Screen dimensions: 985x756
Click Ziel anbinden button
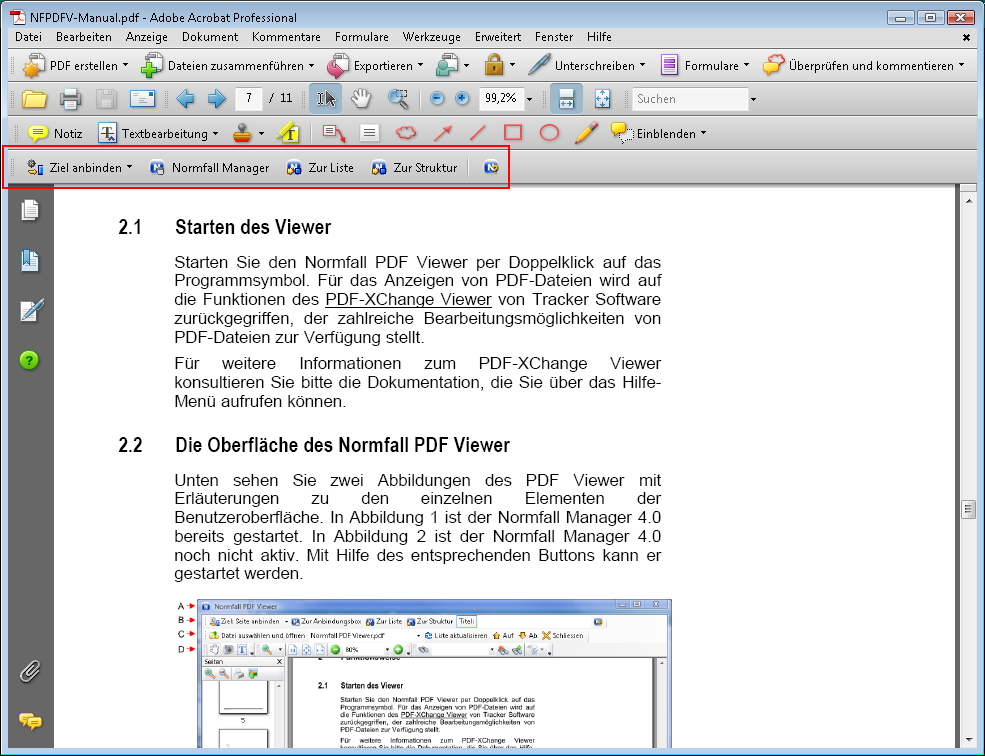click(x=79, y=168)
